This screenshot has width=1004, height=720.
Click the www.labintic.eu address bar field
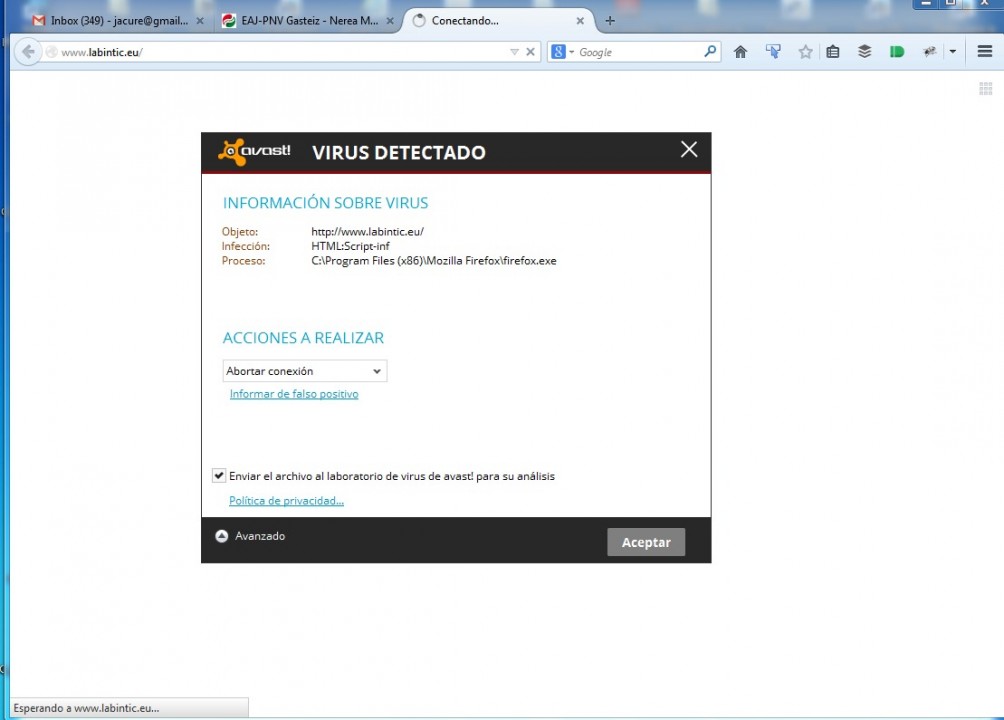point(280,52)
